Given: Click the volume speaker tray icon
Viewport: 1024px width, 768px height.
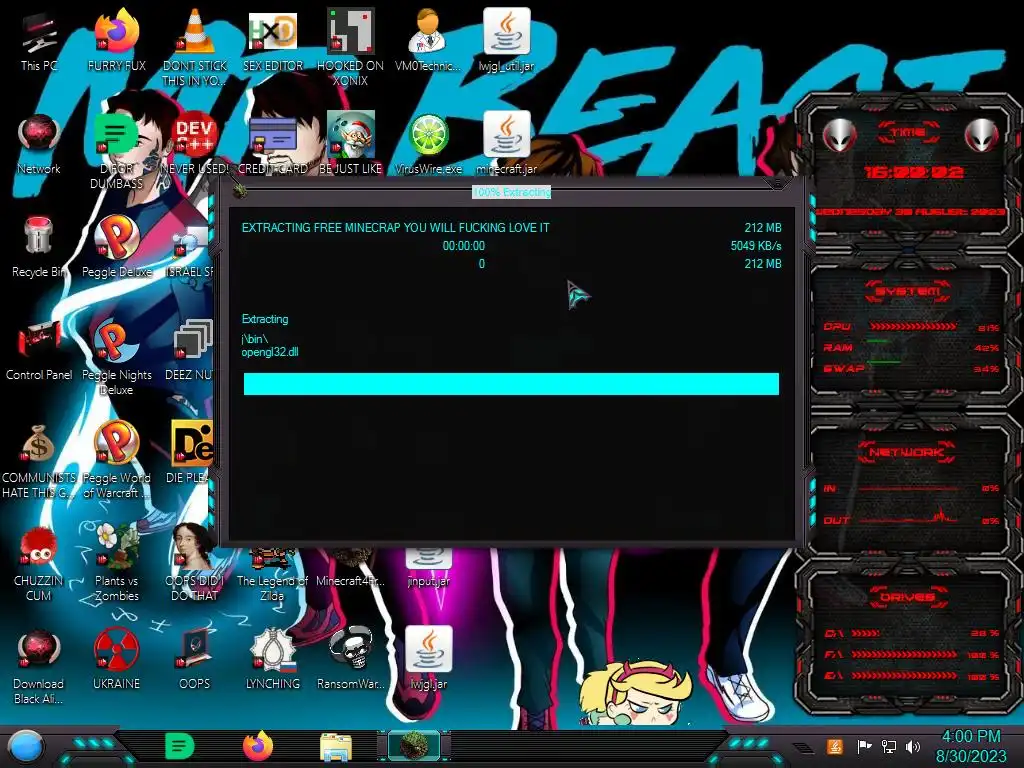Looking at the screenshot, I should tap(913, 746).
